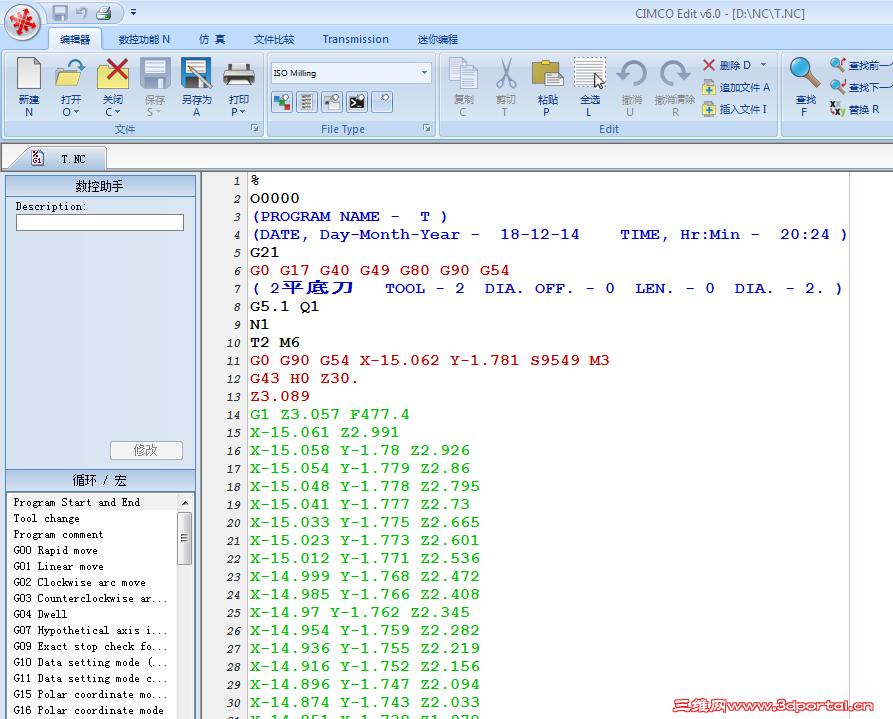Click the 循环 / 宏 panel header
Screen dimensions: 893x719
pos(100,480)
